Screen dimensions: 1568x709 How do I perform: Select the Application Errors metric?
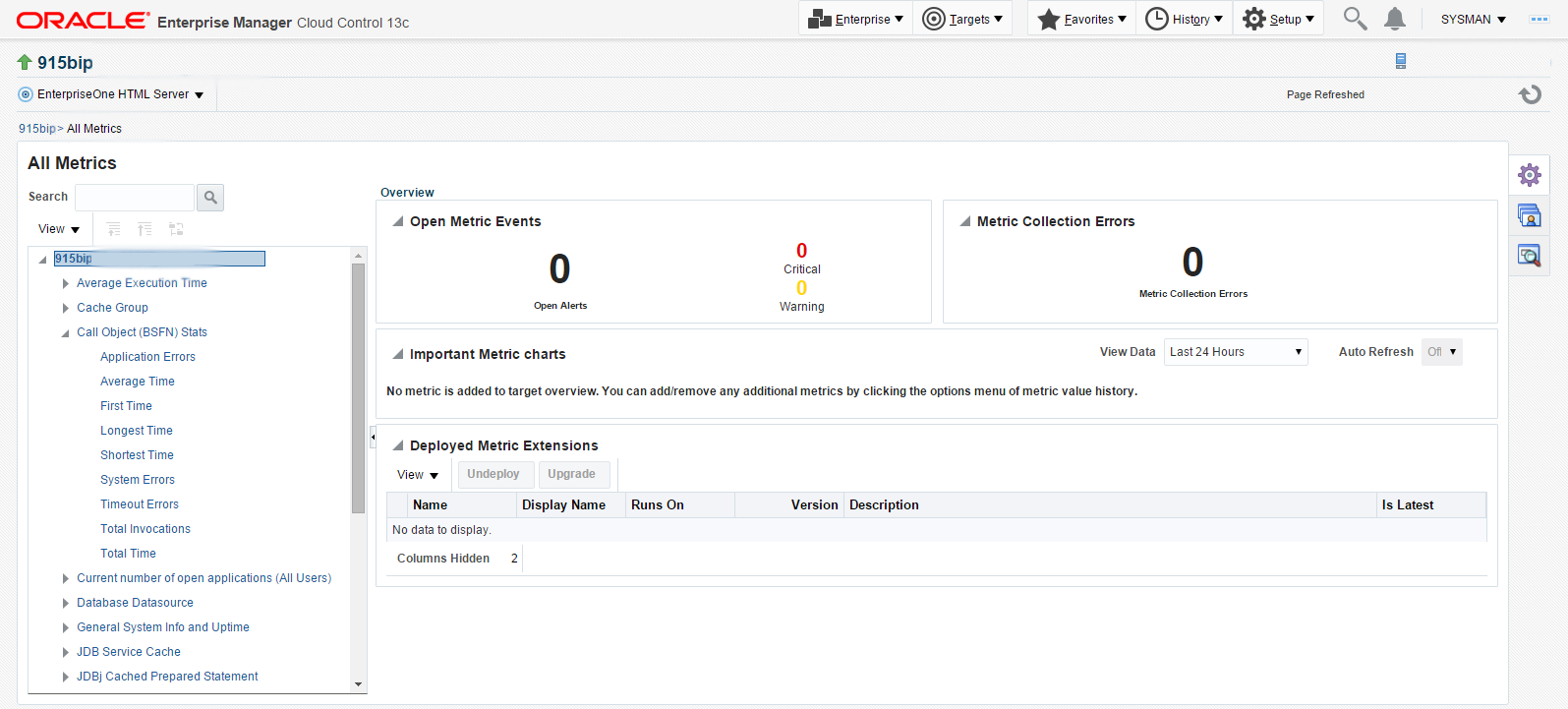tap(147, 357)
